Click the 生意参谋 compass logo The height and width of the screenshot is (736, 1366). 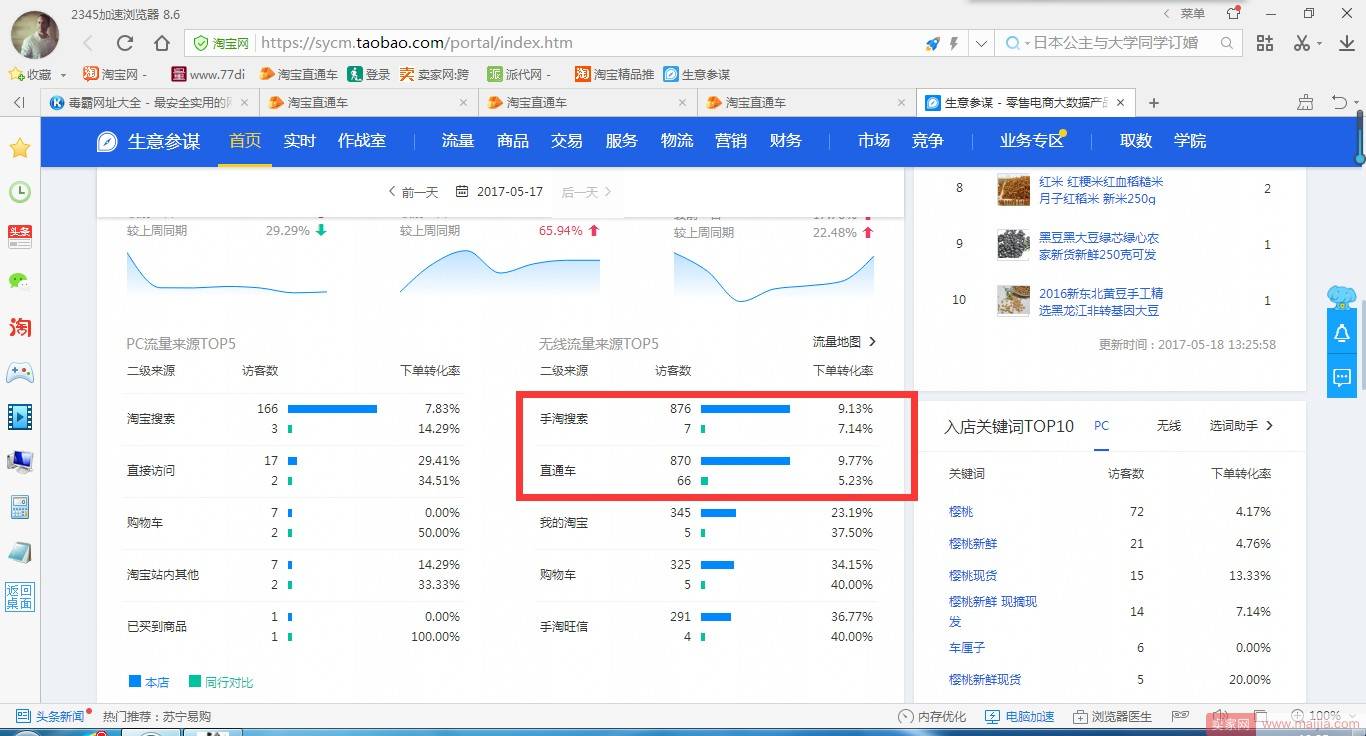pyautogui.click(x=107, y=141)
